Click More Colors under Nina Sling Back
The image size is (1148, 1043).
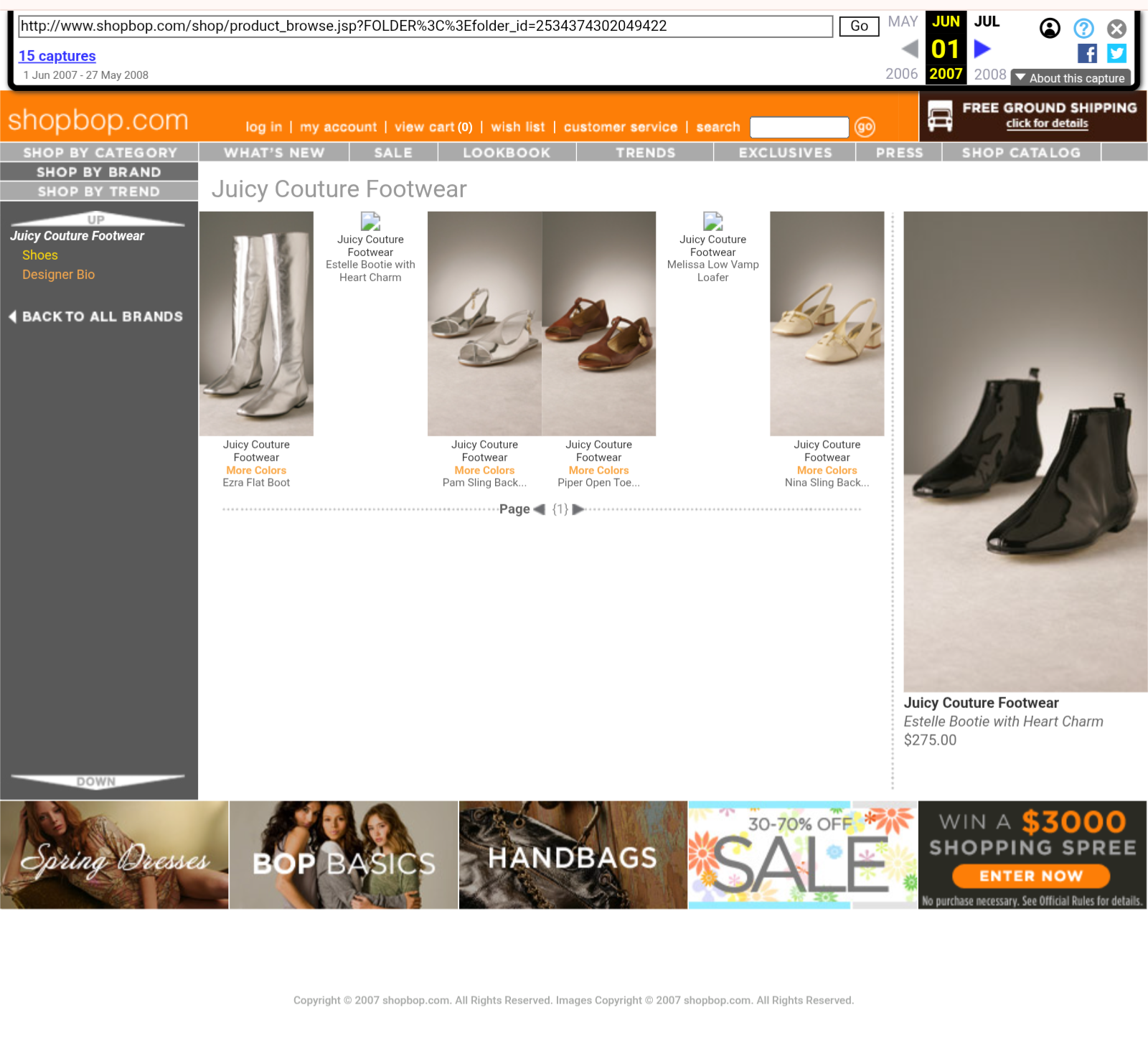pyautogui.click(x=827, y=471)
